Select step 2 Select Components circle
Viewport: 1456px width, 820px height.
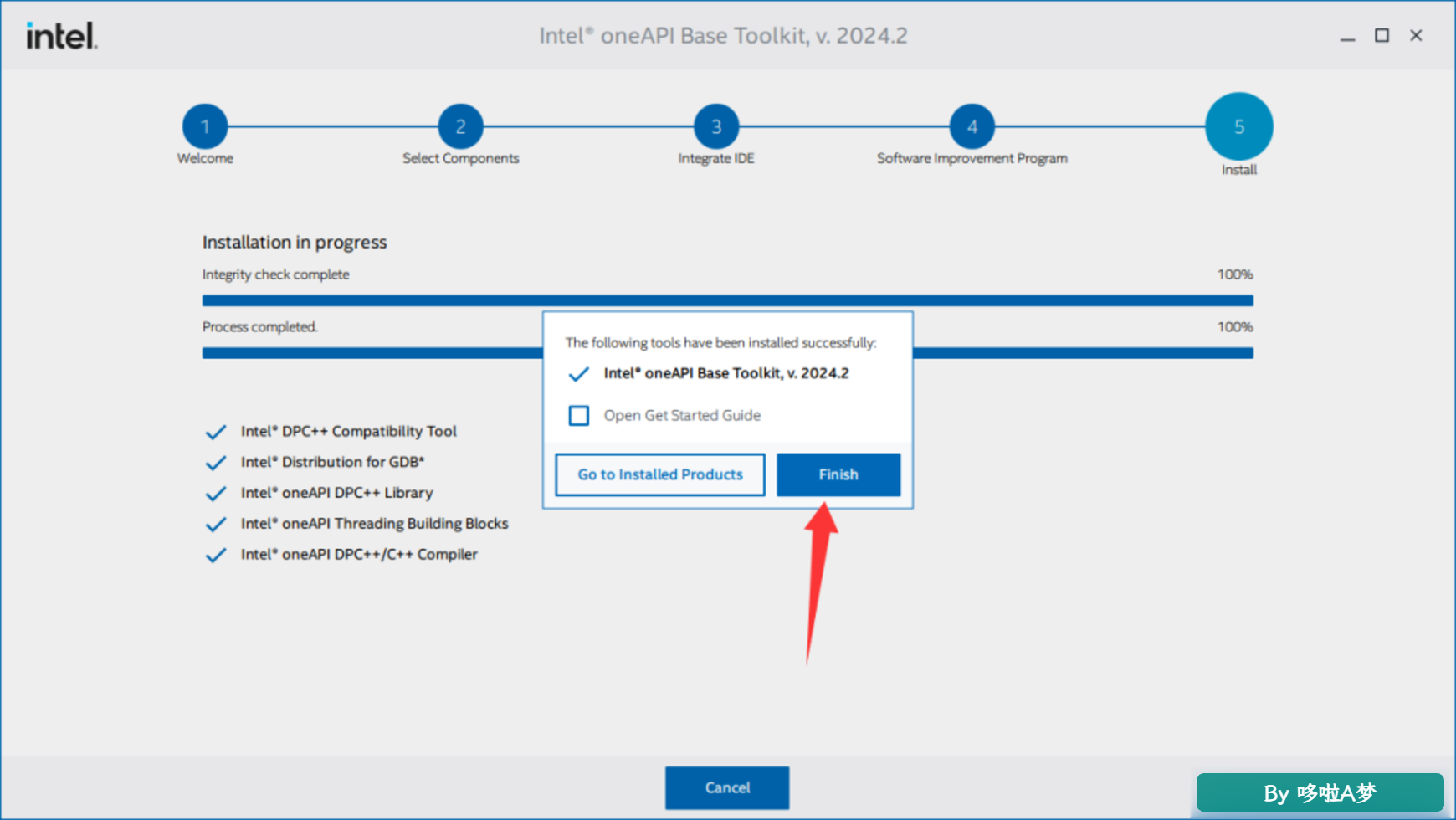click(460, 126)
